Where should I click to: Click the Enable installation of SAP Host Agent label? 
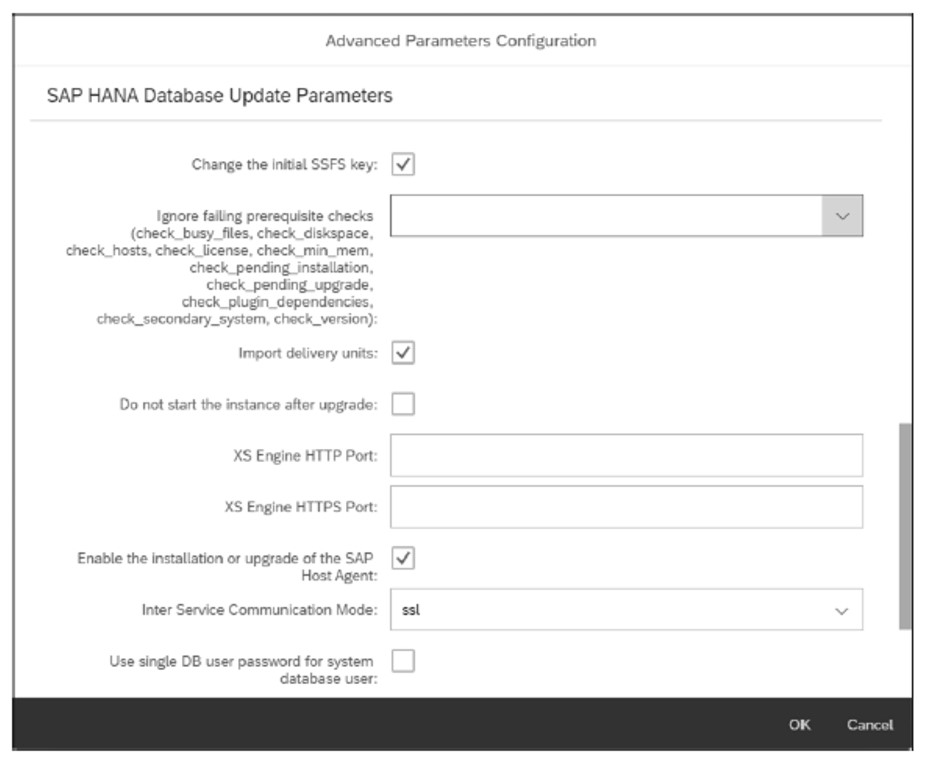pyautogui.click(x=227, y=566)
